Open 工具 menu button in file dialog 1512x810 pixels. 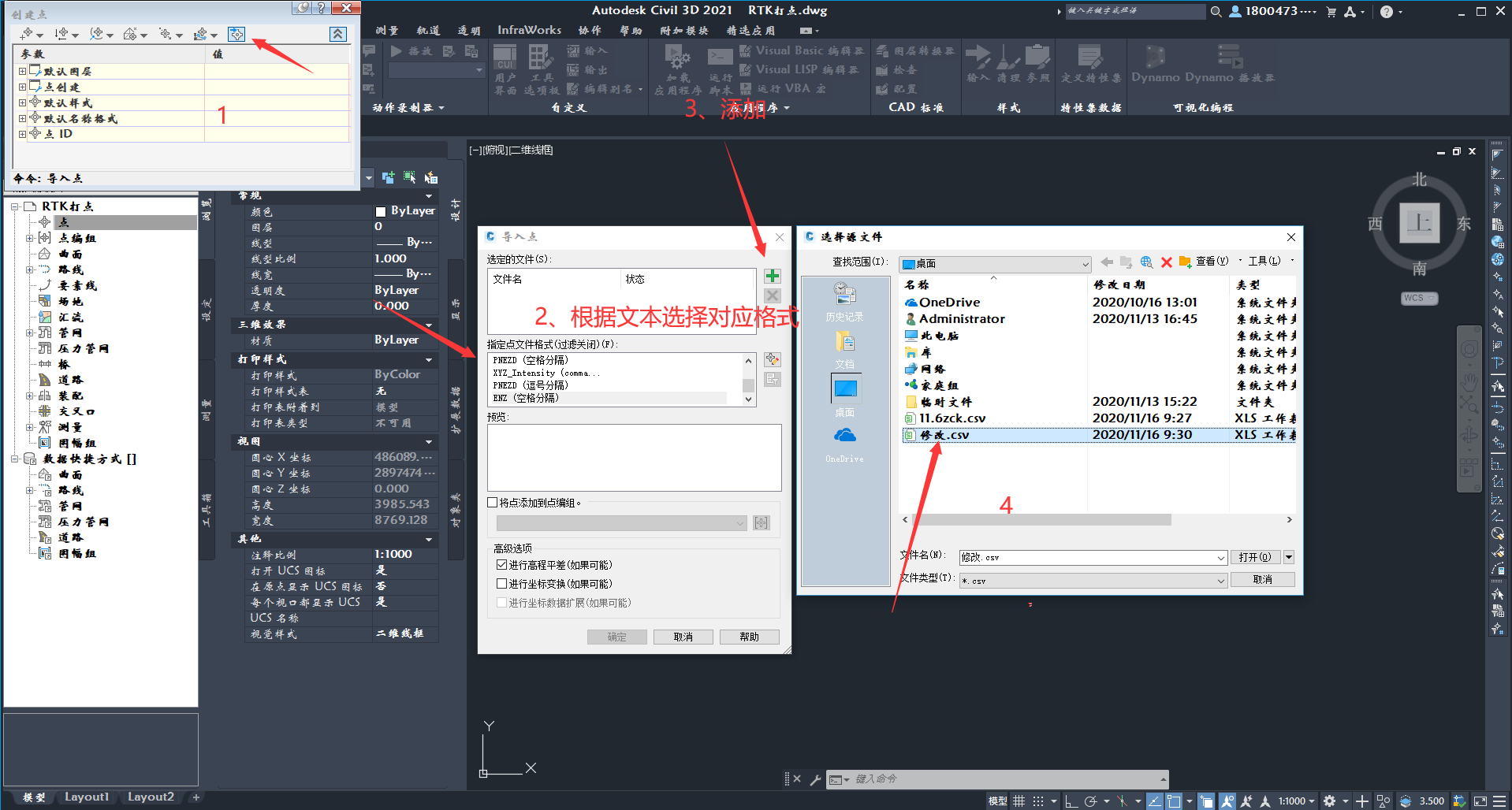pyautogui.click(x=1264, y=262)
